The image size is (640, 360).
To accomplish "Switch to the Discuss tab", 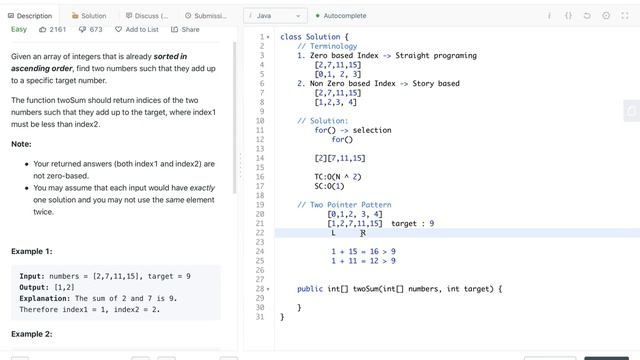I will click(147, 16).
